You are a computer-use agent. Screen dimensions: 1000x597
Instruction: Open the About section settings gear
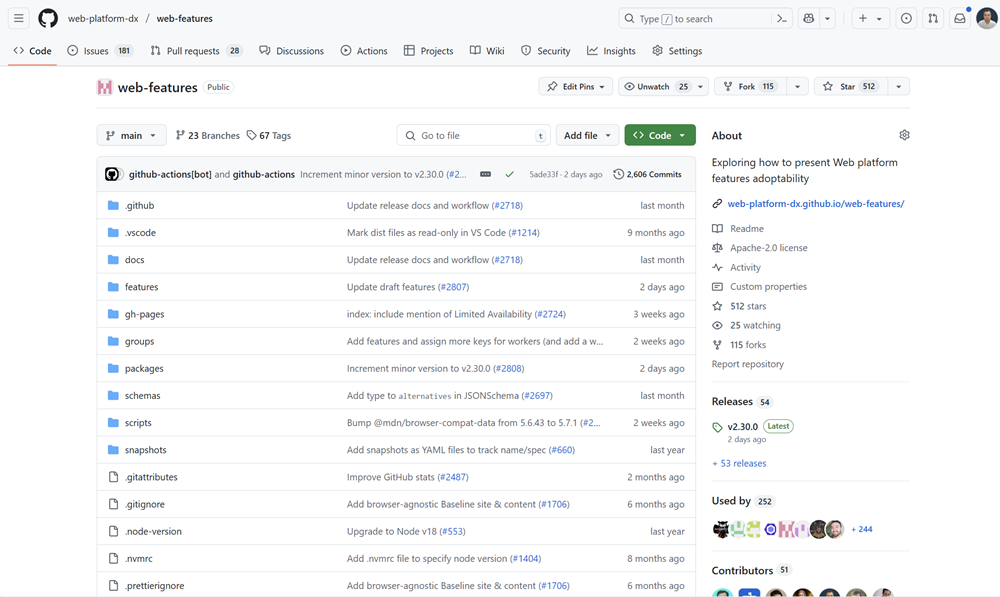[x=904, y=134]
